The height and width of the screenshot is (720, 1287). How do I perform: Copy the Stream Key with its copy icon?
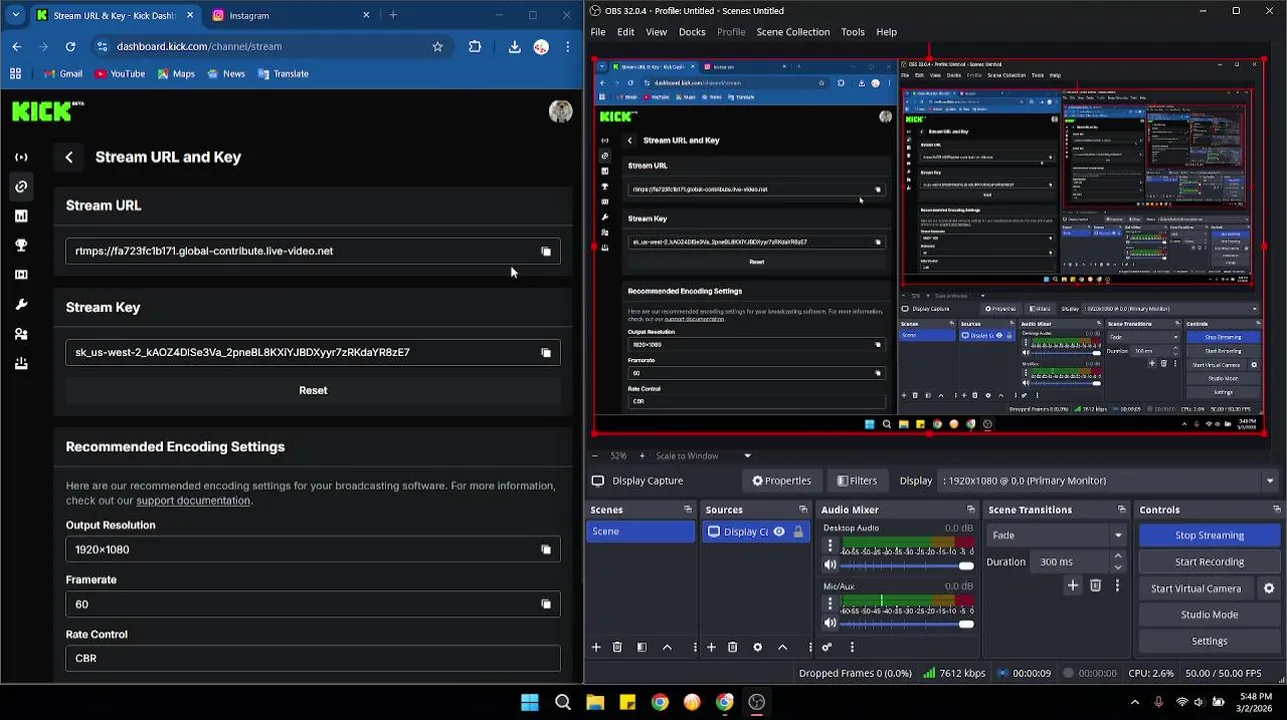[546, 352]
